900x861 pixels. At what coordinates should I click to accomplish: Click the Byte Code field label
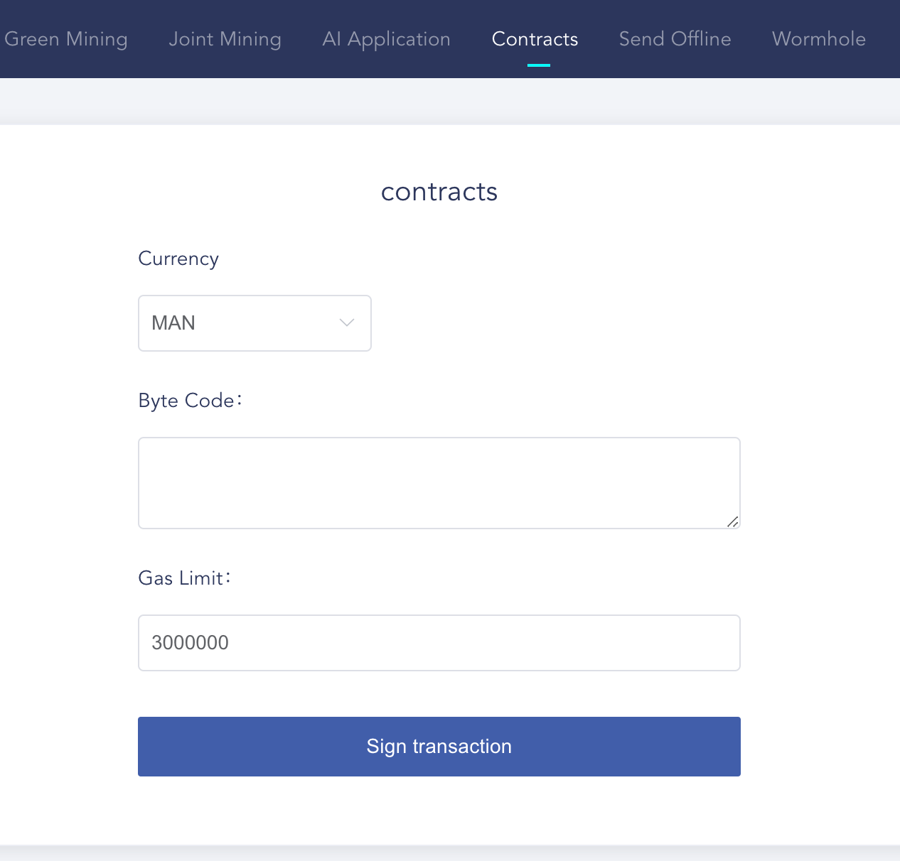pyautogui.click(x=189, y=400)
